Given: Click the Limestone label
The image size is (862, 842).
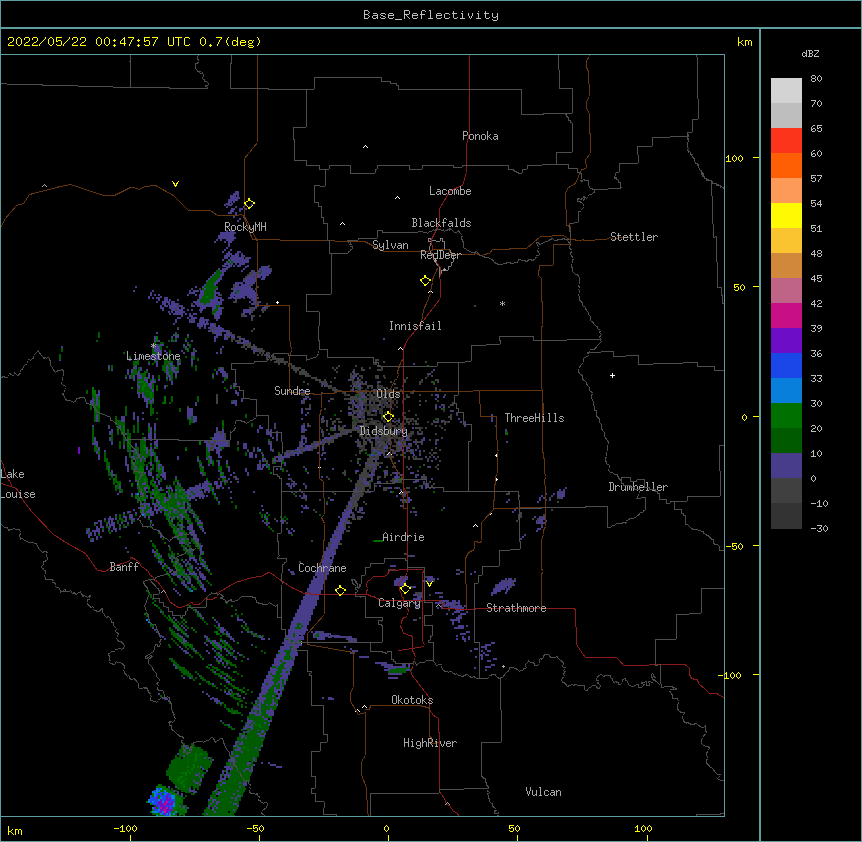Looking at the screenshot, I should pyautogui.click(x=153, y=356).
